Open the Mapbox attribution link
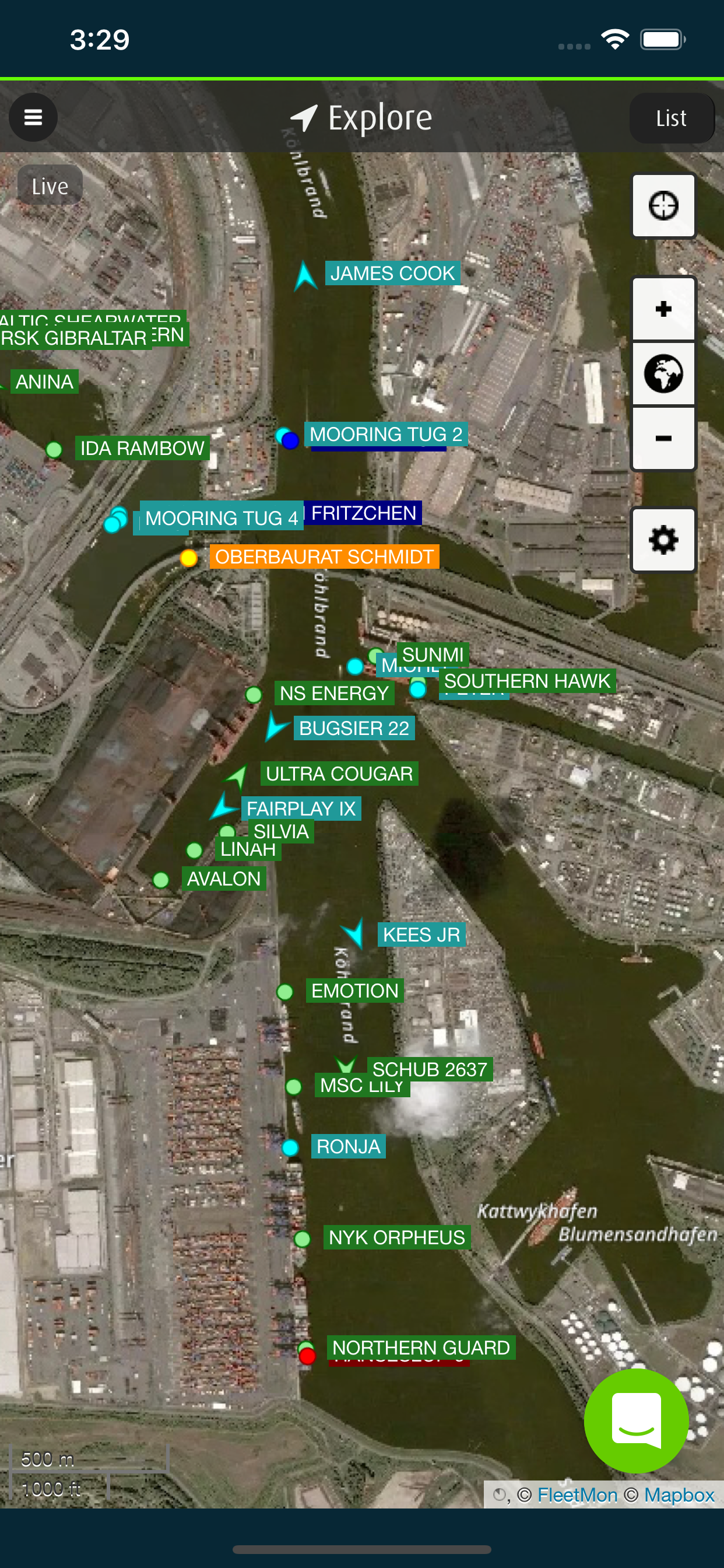This screenshot has height=1568, width=724. click(679, 1494)
